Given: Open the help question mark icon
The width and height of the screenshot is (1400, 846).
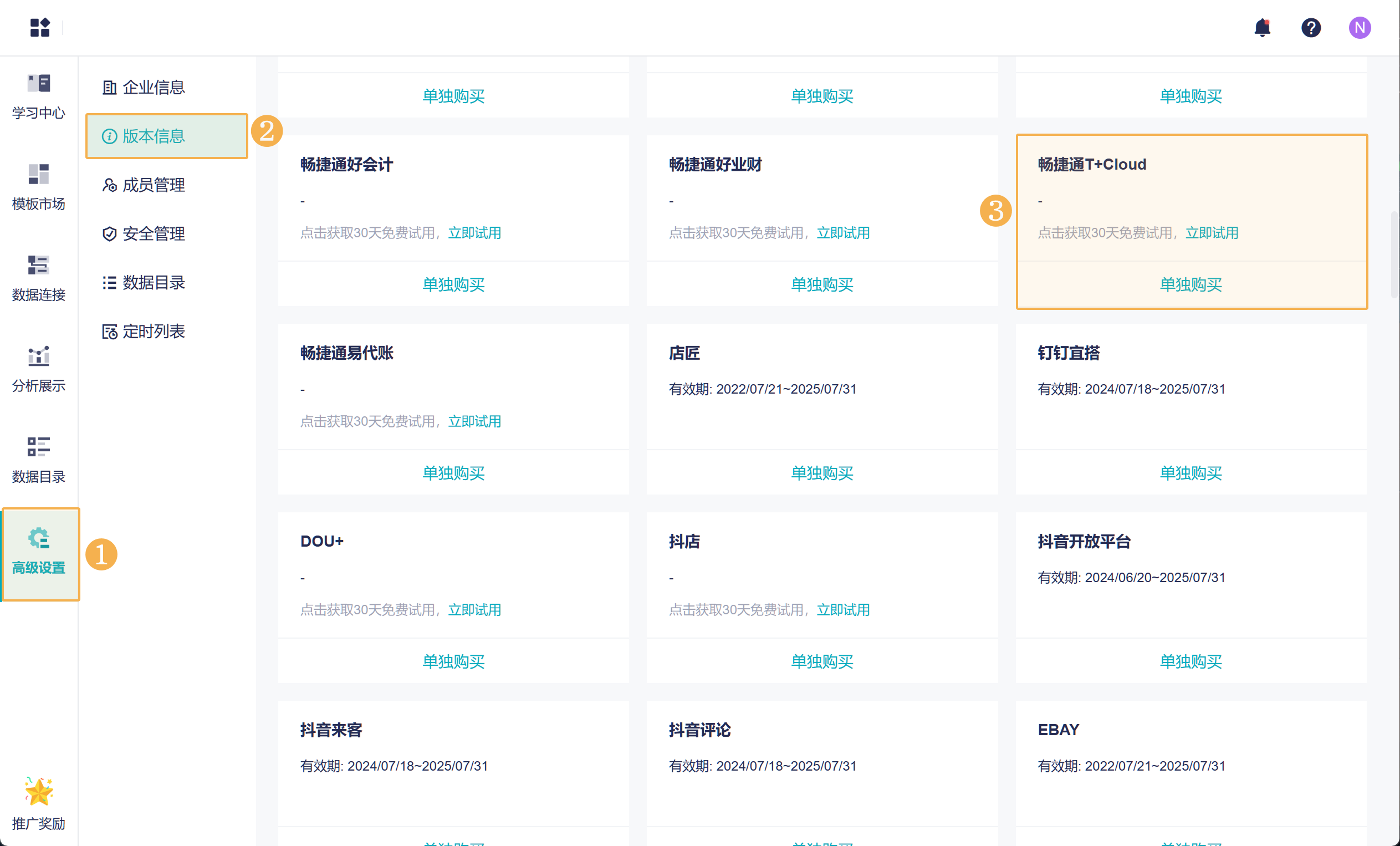Looking at the screenshot, I should click(x=1310, y=27).
